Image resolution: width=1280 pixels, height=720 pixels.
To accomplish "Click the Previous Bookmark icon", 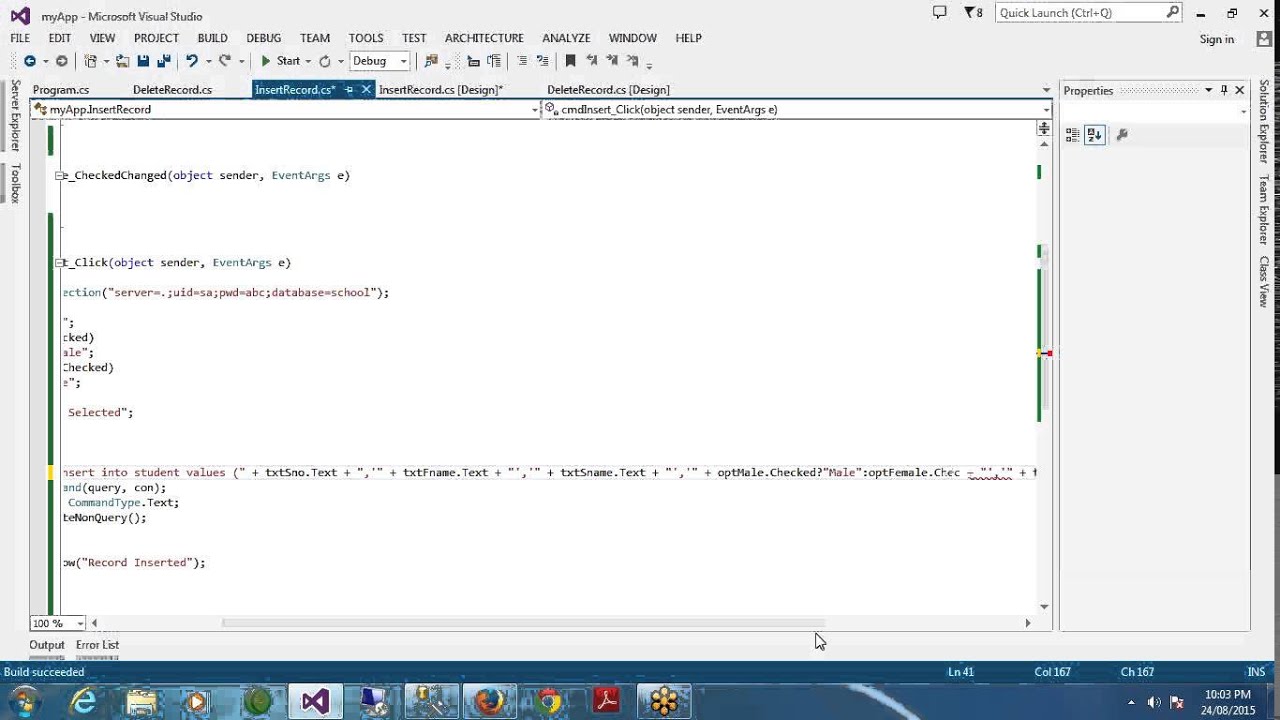I will (592, 61).
